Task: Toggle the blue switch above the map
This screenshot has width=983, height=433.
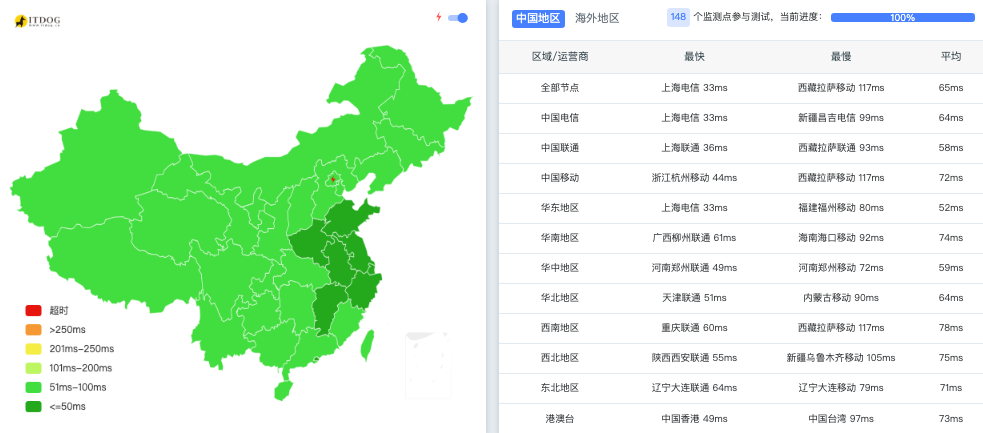Action: (x=459, y=17)
